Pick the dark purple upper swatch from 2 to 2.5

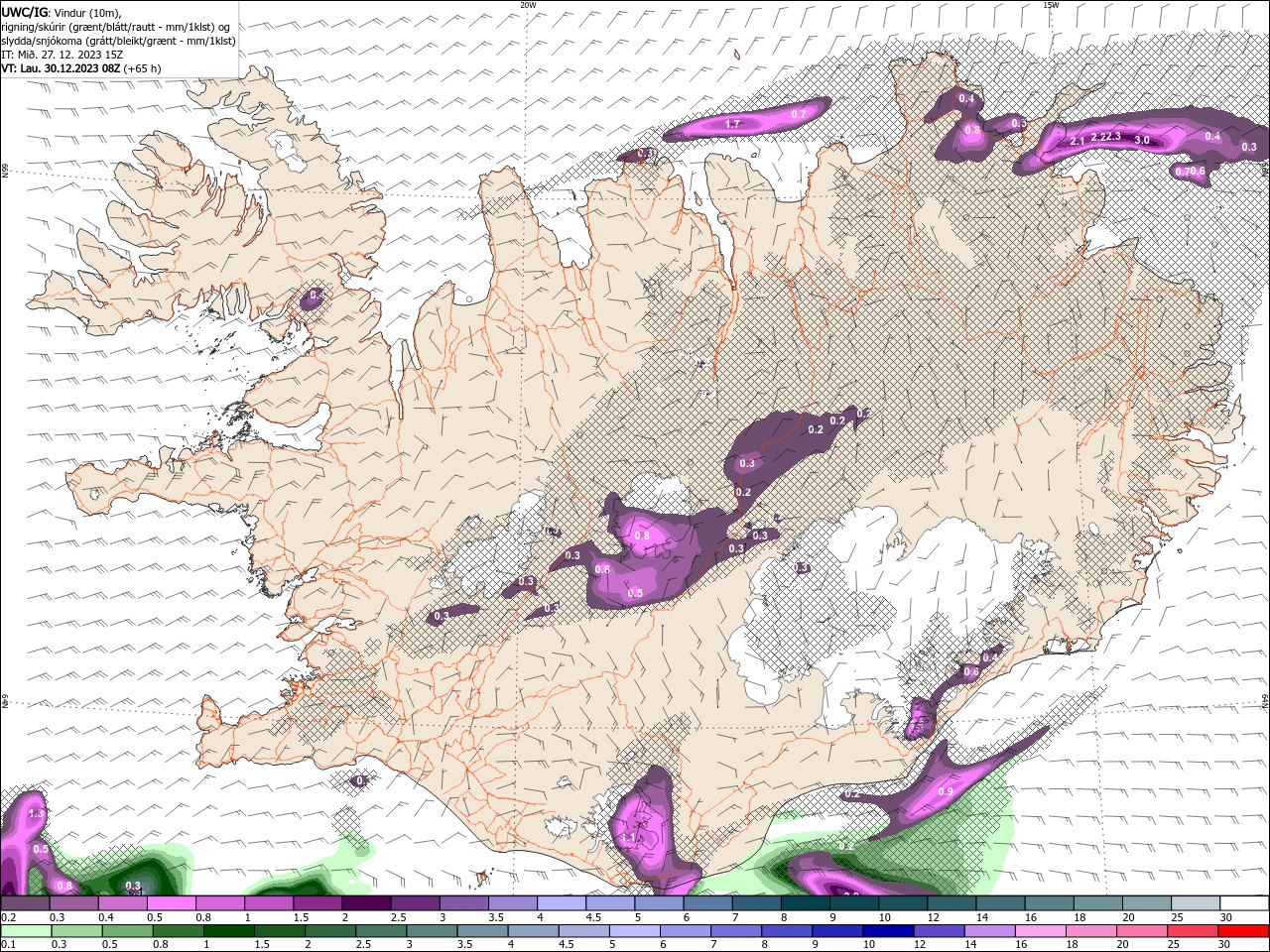pos(365,903)
